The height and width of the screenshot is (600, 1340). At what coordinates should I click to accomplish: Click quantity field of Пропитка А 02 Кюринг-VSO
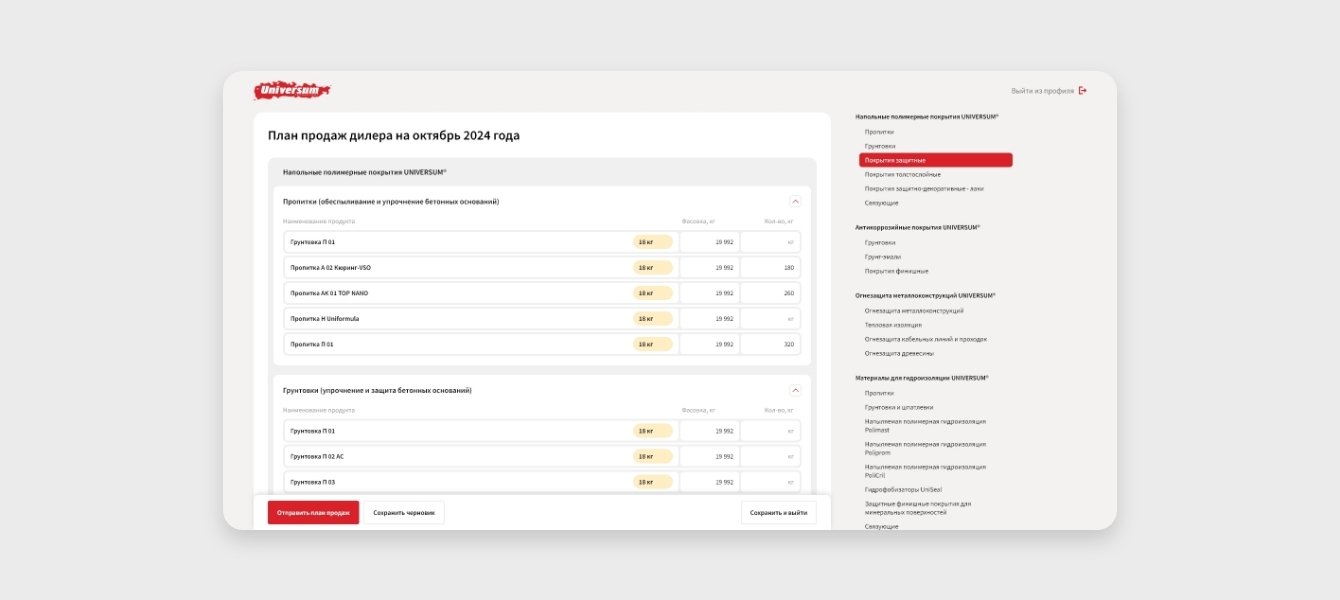point(770,268)
